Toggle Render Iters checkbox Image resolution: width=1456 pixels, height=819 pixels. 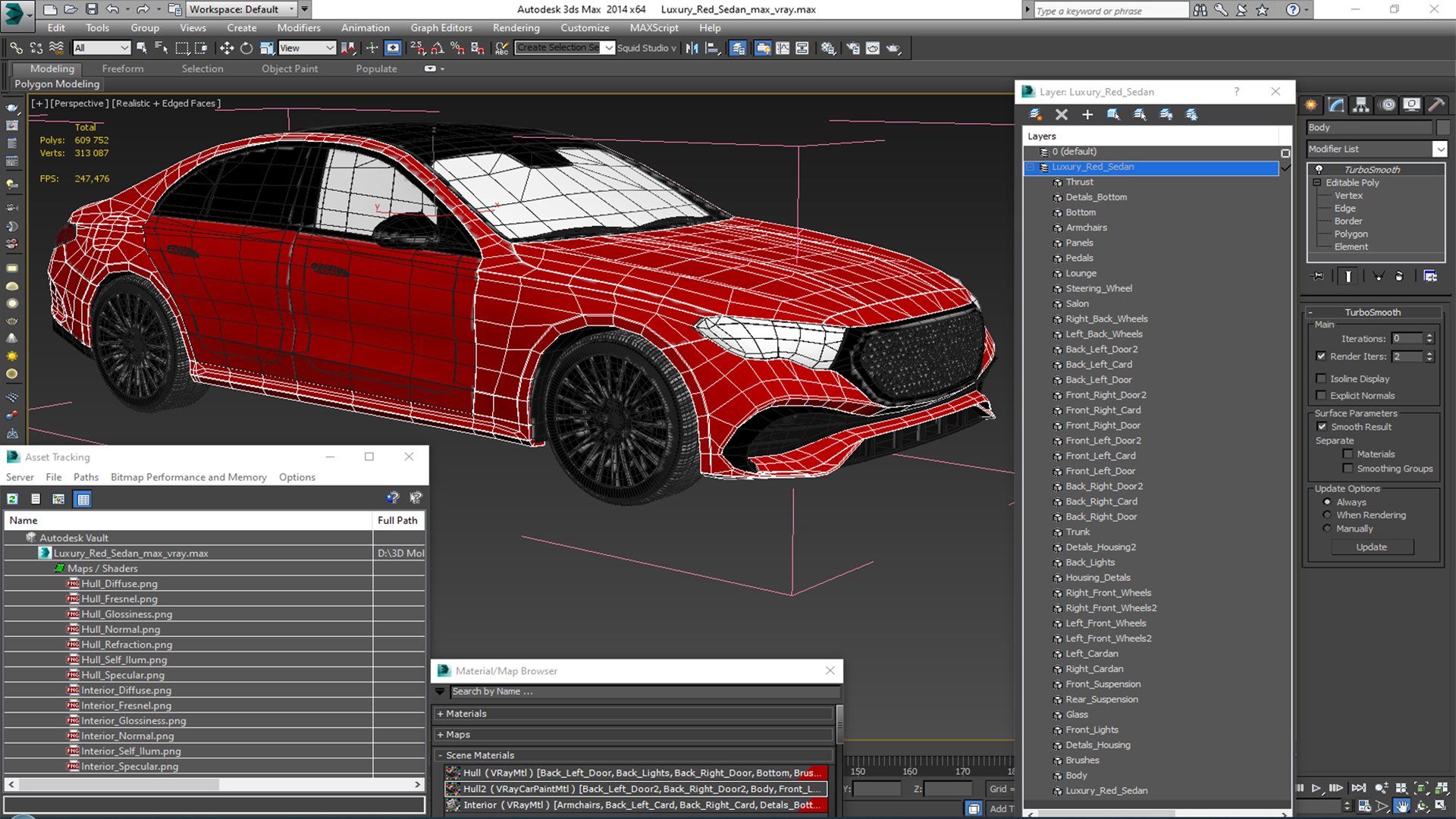[1321, 356]
